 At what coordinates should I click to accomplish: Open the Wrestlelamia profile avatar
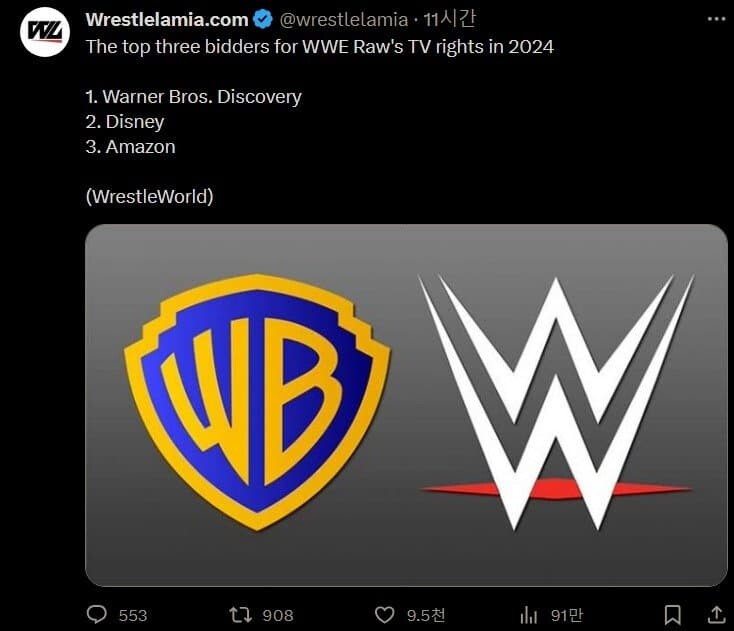point(45,32)
